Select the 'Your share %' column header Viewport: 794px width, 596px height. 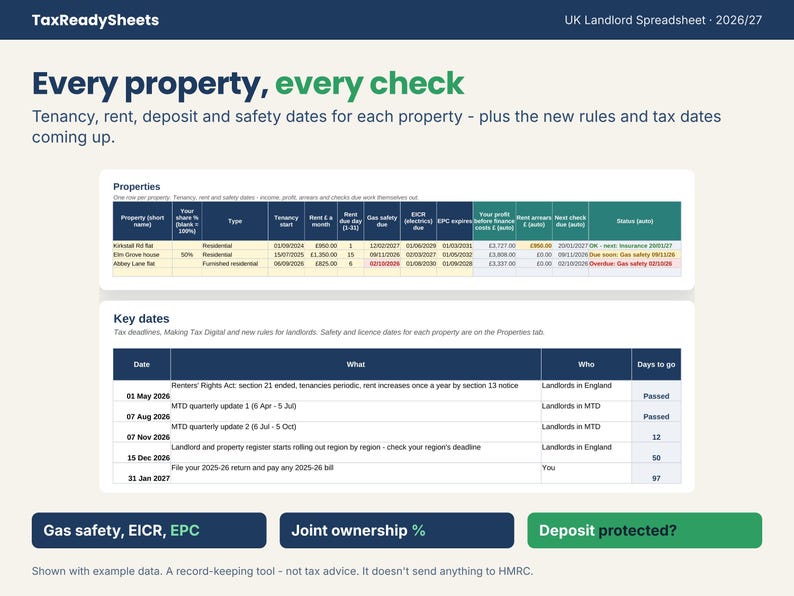[187, 221]
